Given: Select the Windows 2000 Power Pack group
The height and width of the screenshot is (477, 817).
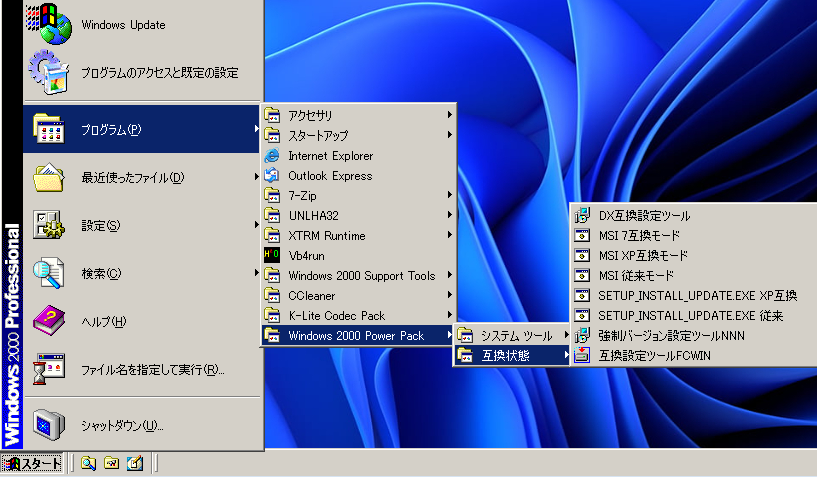Looking at the screenshot, I should tap(359, 335).
